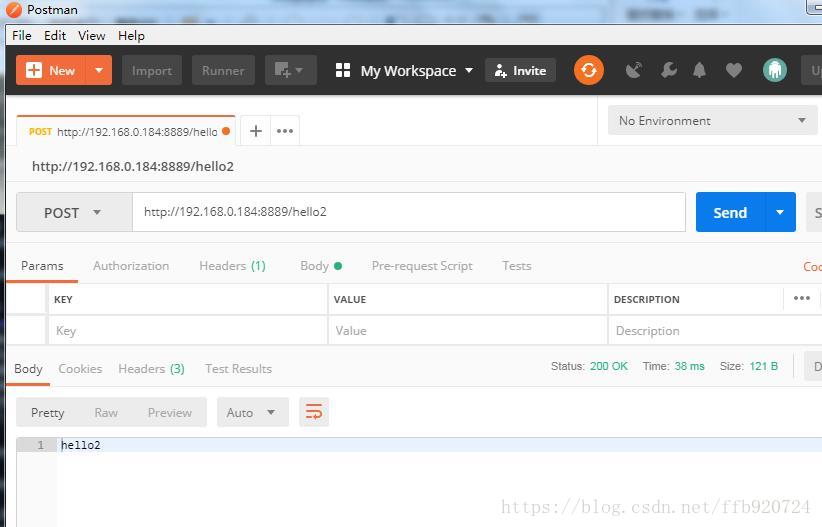
Task: Click the Time 38 ms value
Action: click(689, 366)
